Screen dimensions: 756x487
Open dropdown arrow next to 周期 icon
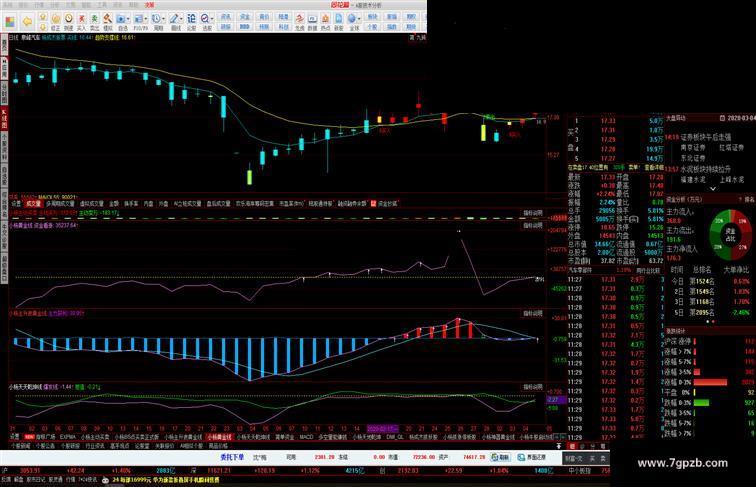pyautogui.click(x=165, y=19)
